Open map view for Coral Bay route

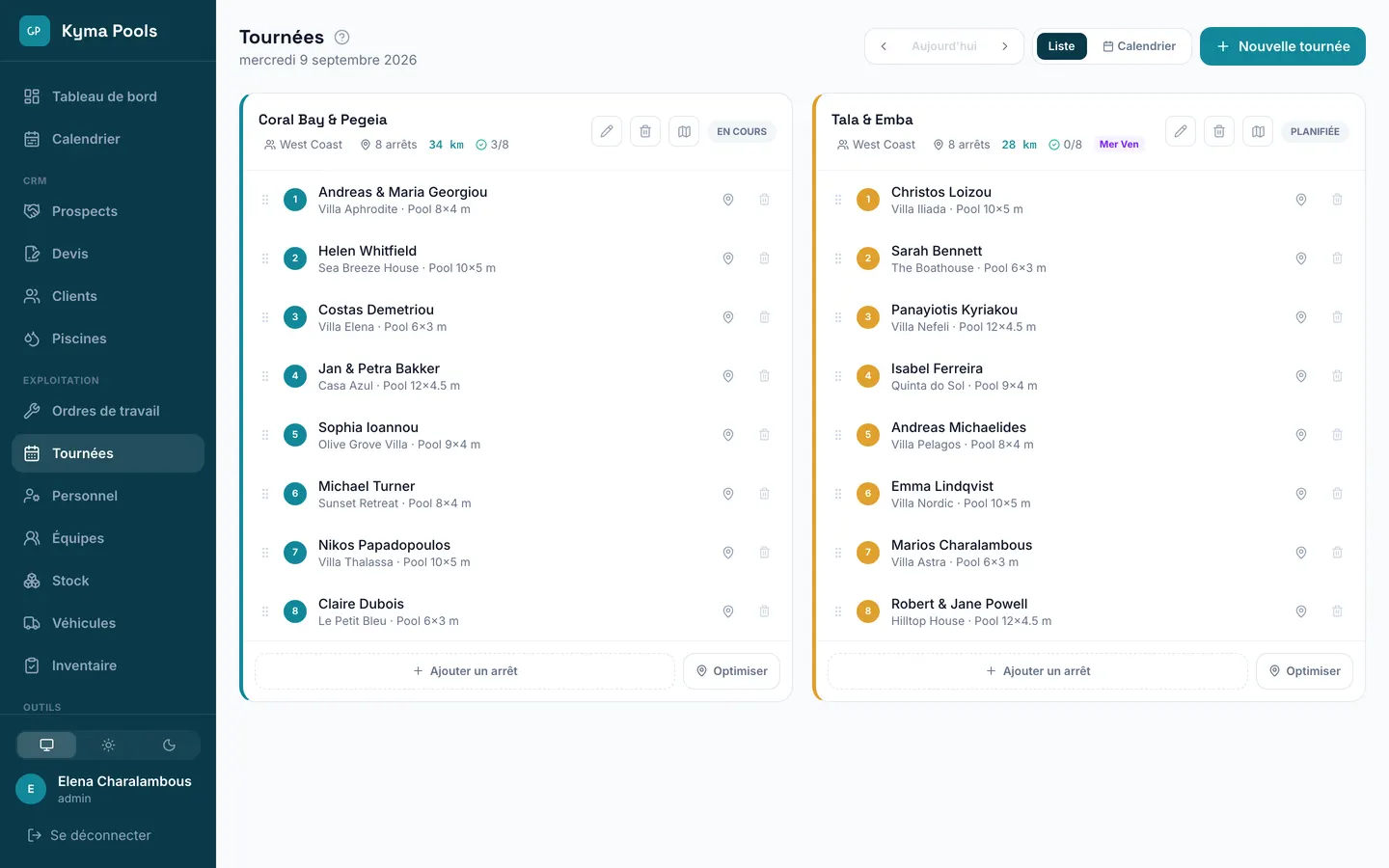pos(684,131)
